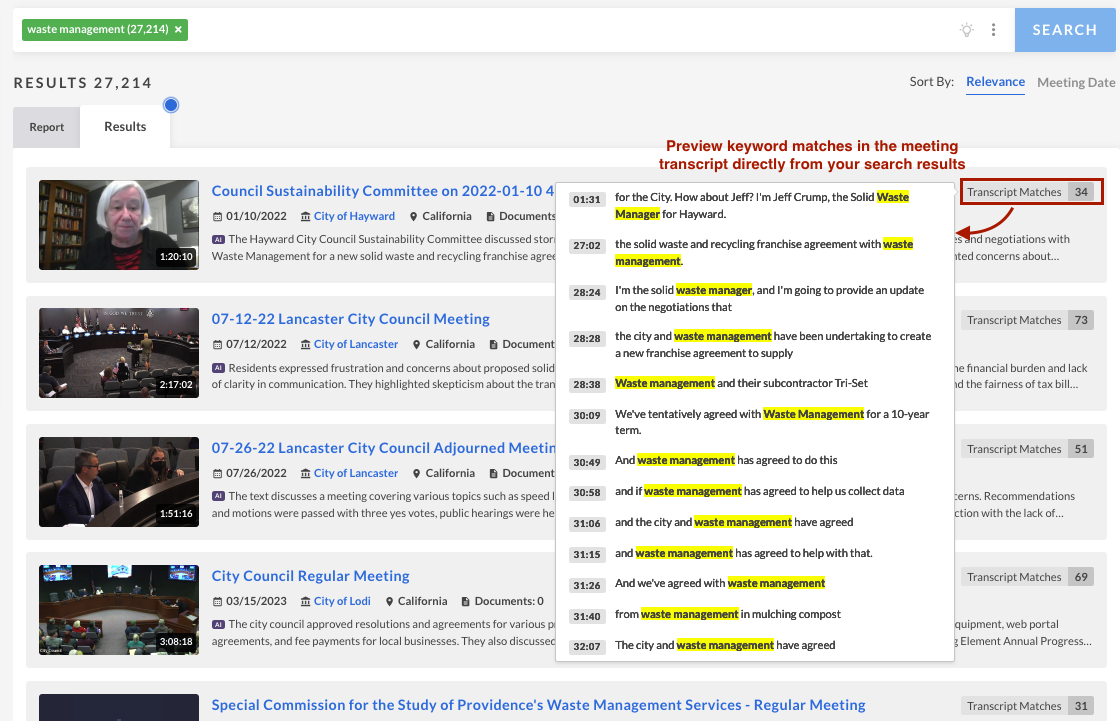
Task: Click the calendar icon beside 07/26/2022
Action: tap(217, 474)
